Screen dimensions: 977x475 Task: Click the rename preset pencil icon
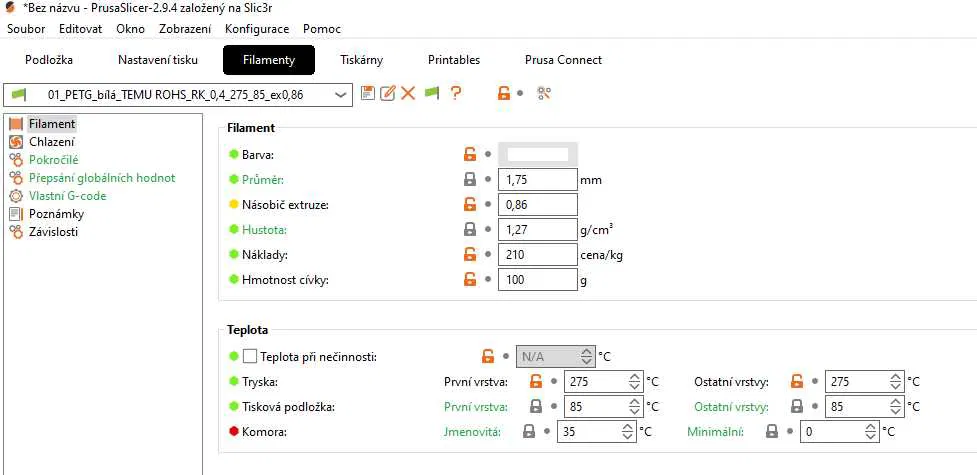click(388, 93)
